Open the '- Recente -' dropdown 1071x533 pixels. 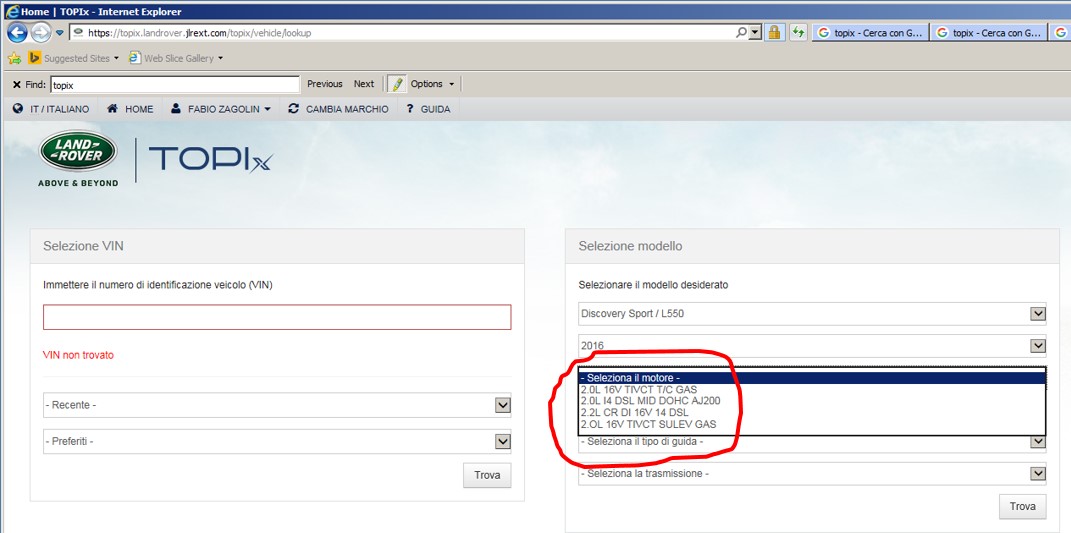277,405
